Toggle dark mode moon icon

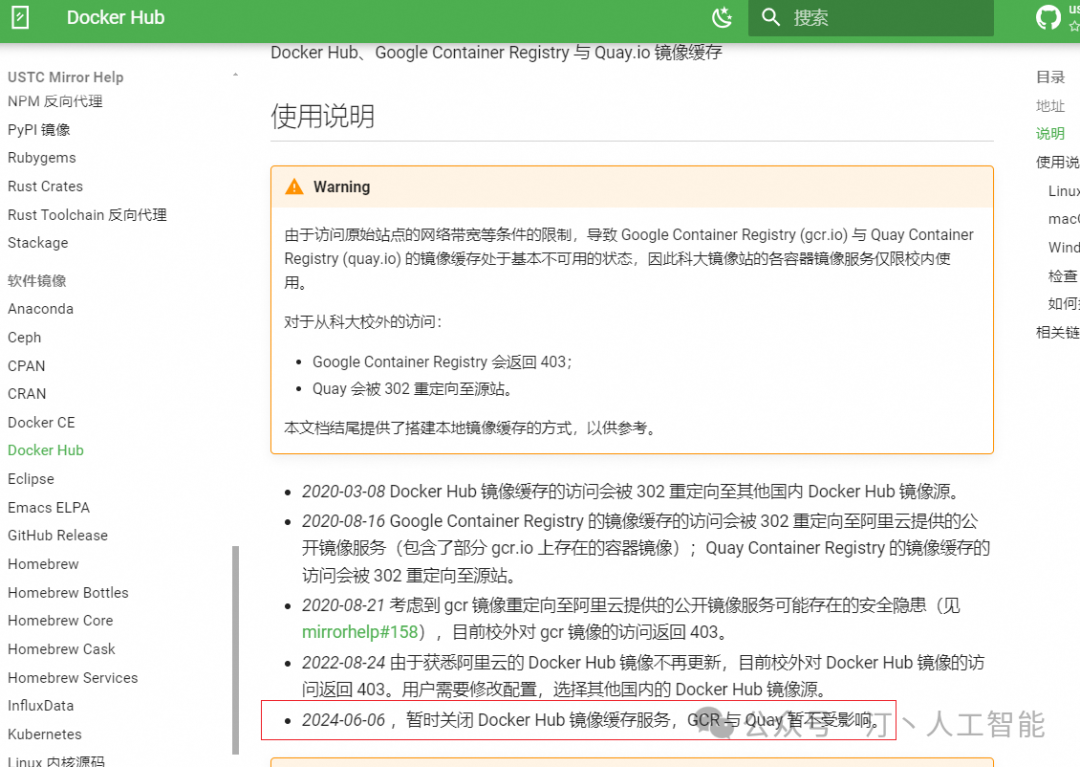(x=722, y=17)
